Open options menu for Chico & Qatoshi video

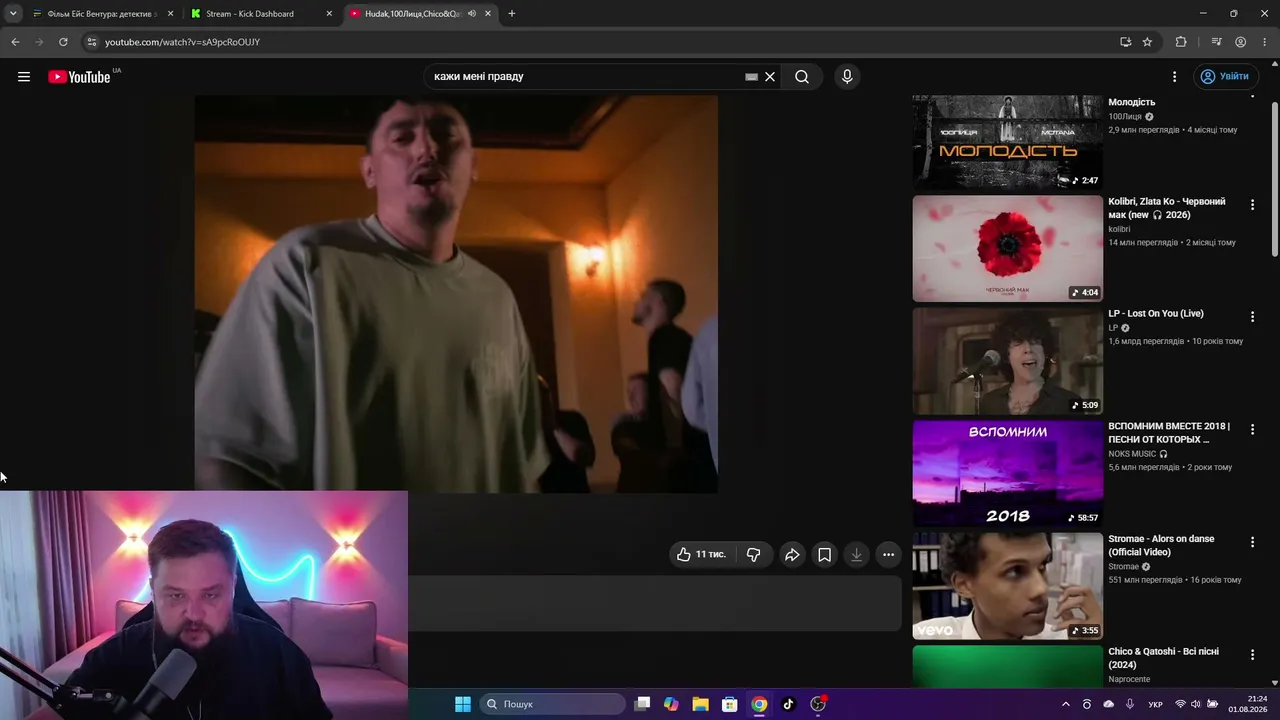(1252, 655)
